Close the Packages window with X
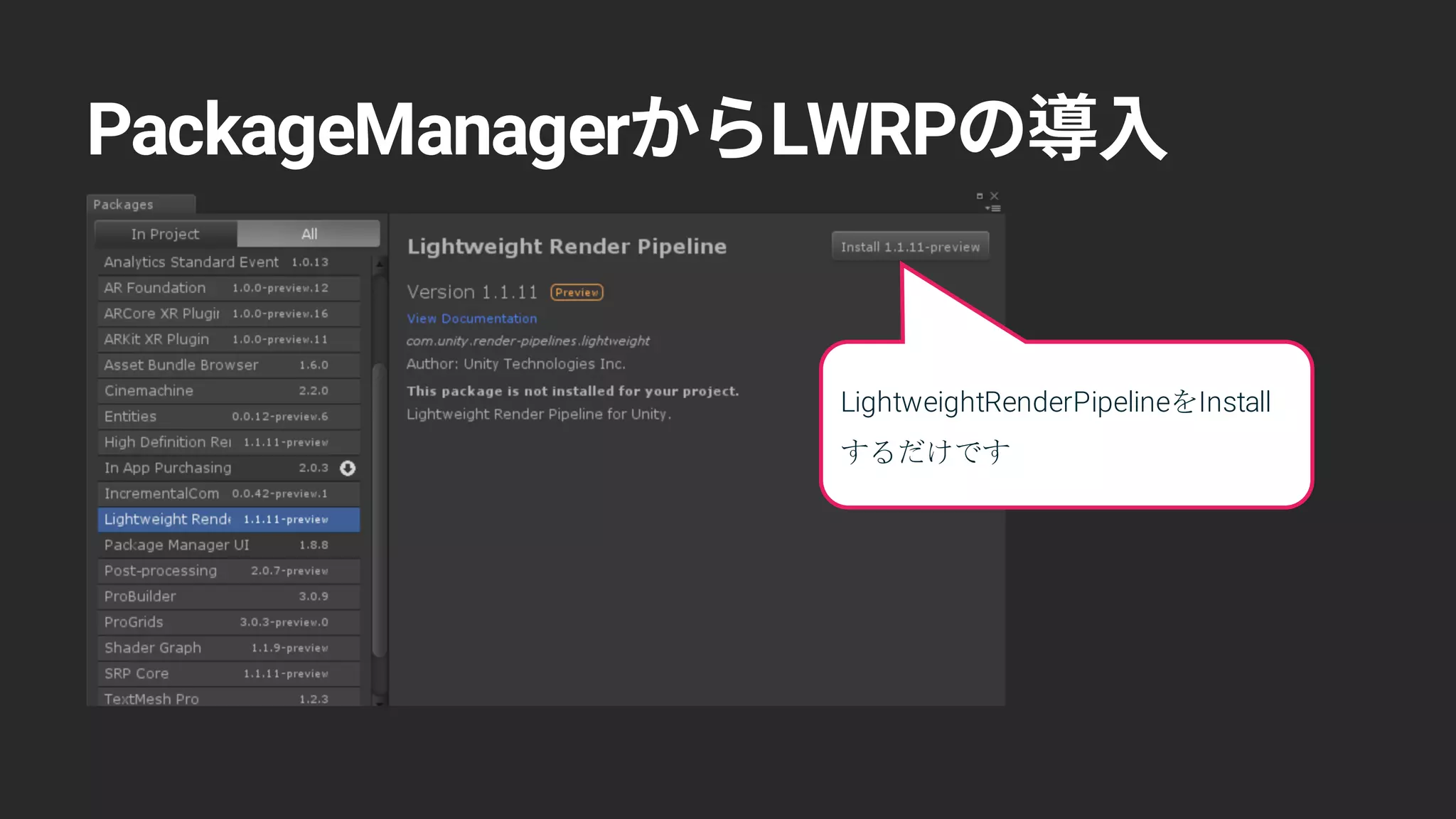Image resolution: width=1456 pixels, height=819 pixels. pyautogui.click(x=995, y=196)
